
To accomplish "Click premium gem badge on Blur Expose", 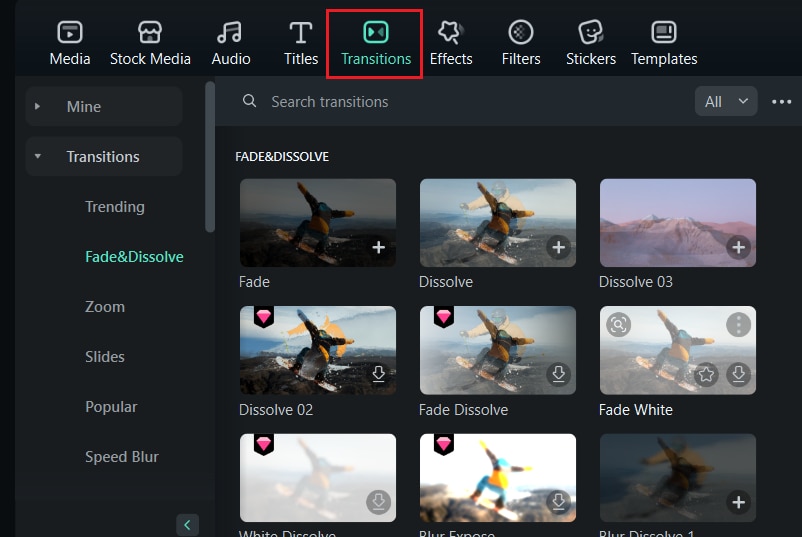I will tap(443, 444).
